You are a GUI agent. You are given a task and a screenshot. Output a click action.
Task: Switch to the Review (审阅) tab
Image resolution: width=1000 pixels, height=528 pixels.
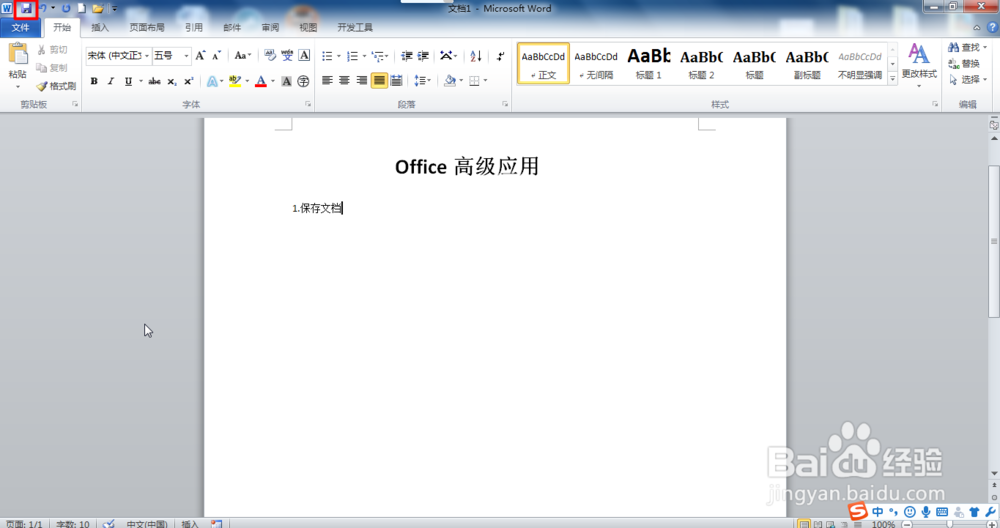click(270, 27)
